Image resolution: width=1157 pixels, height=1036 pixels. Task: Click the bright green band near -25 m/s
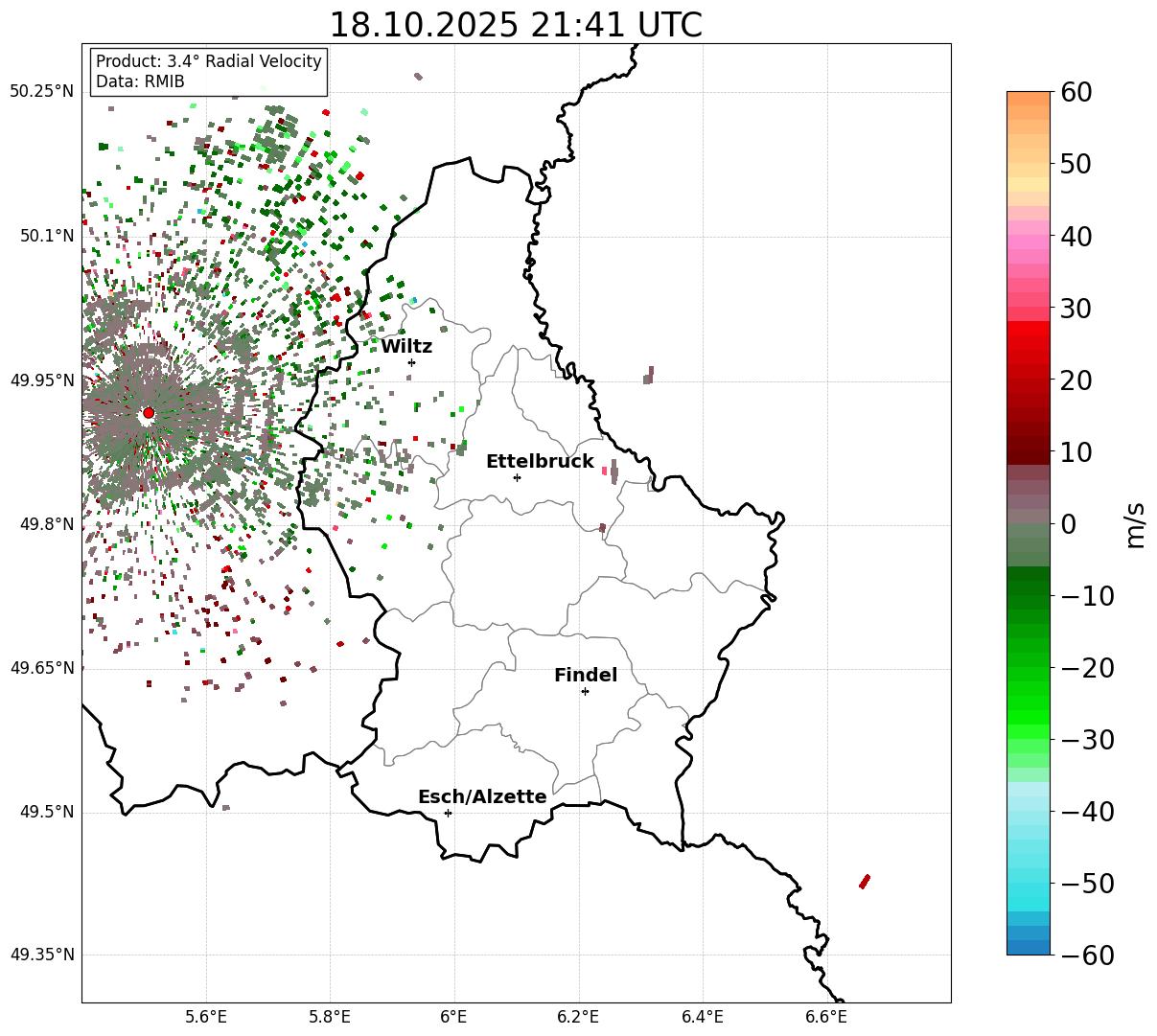(x=1029, y=702)
